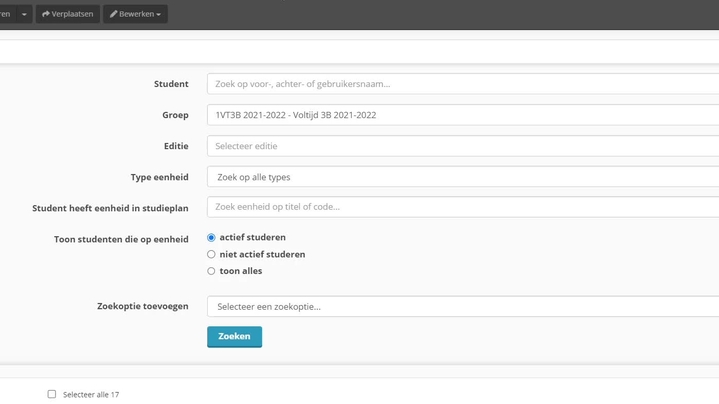Screen dimensions: 719x404
Task: Tick the 'Selecteer alle 17' checkbox
Action: click(52, 394)
